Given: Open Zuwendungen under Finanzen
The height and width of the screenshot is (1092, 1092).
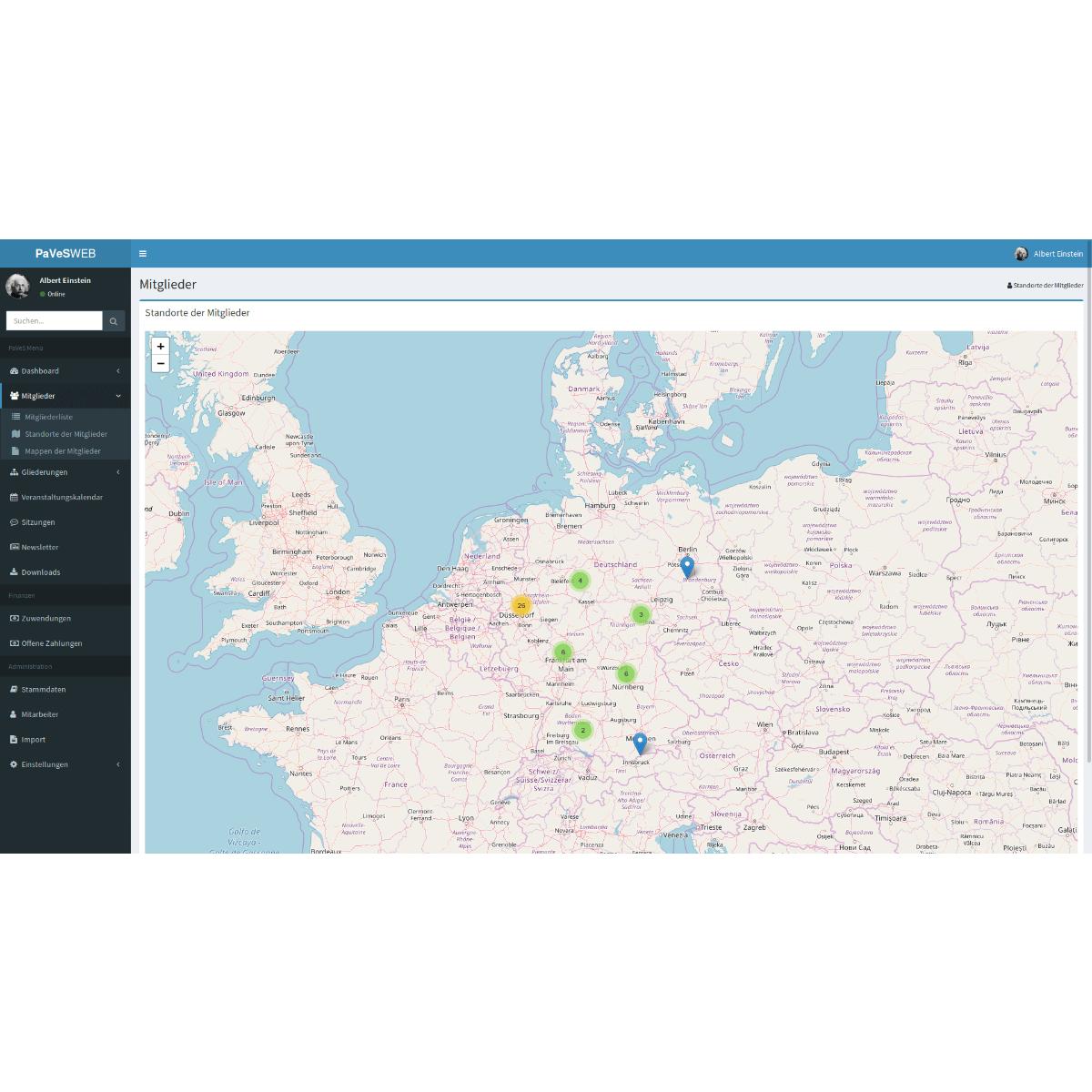Looking at the screenshot, I should (66, 619).
